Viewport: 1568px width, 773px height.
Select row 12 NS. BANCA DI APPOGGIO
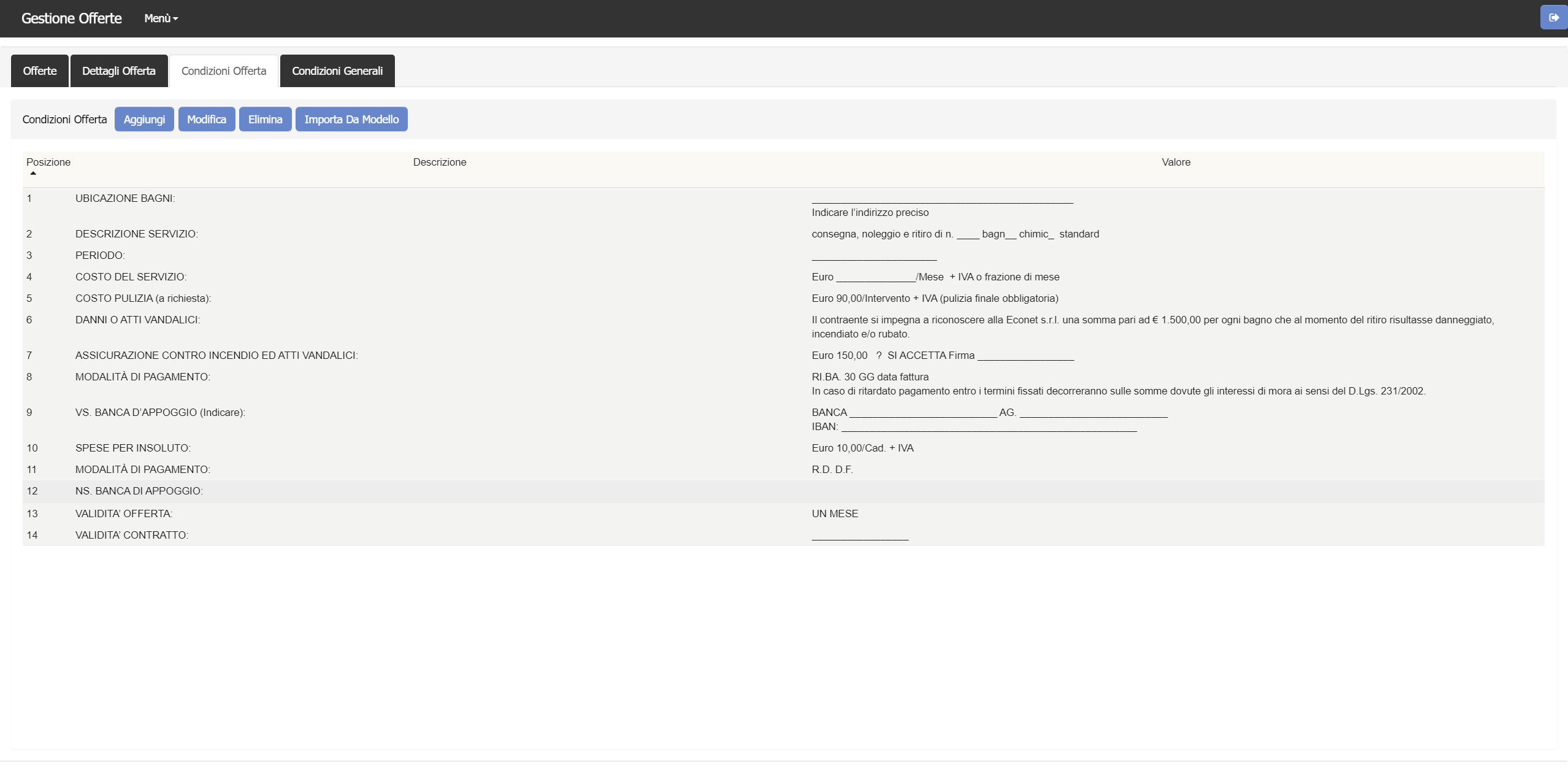(139, 491)
